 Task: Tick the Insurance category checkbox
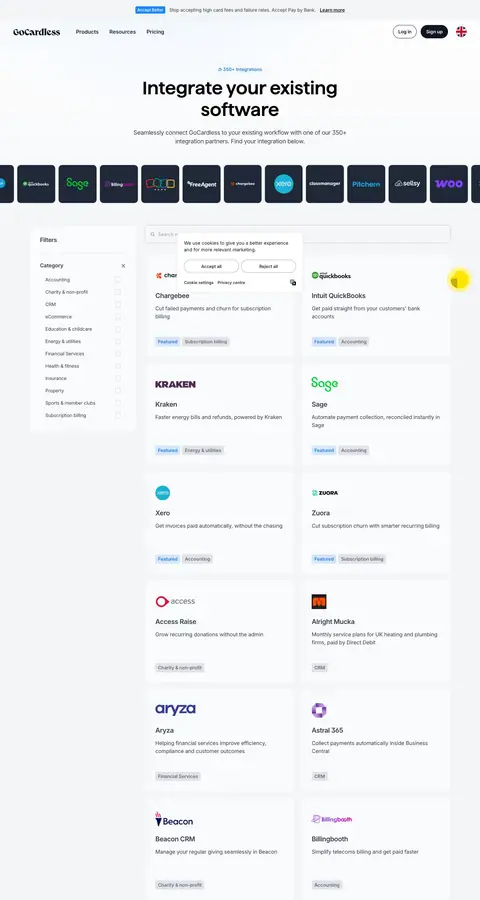click(x=118, y=378)
